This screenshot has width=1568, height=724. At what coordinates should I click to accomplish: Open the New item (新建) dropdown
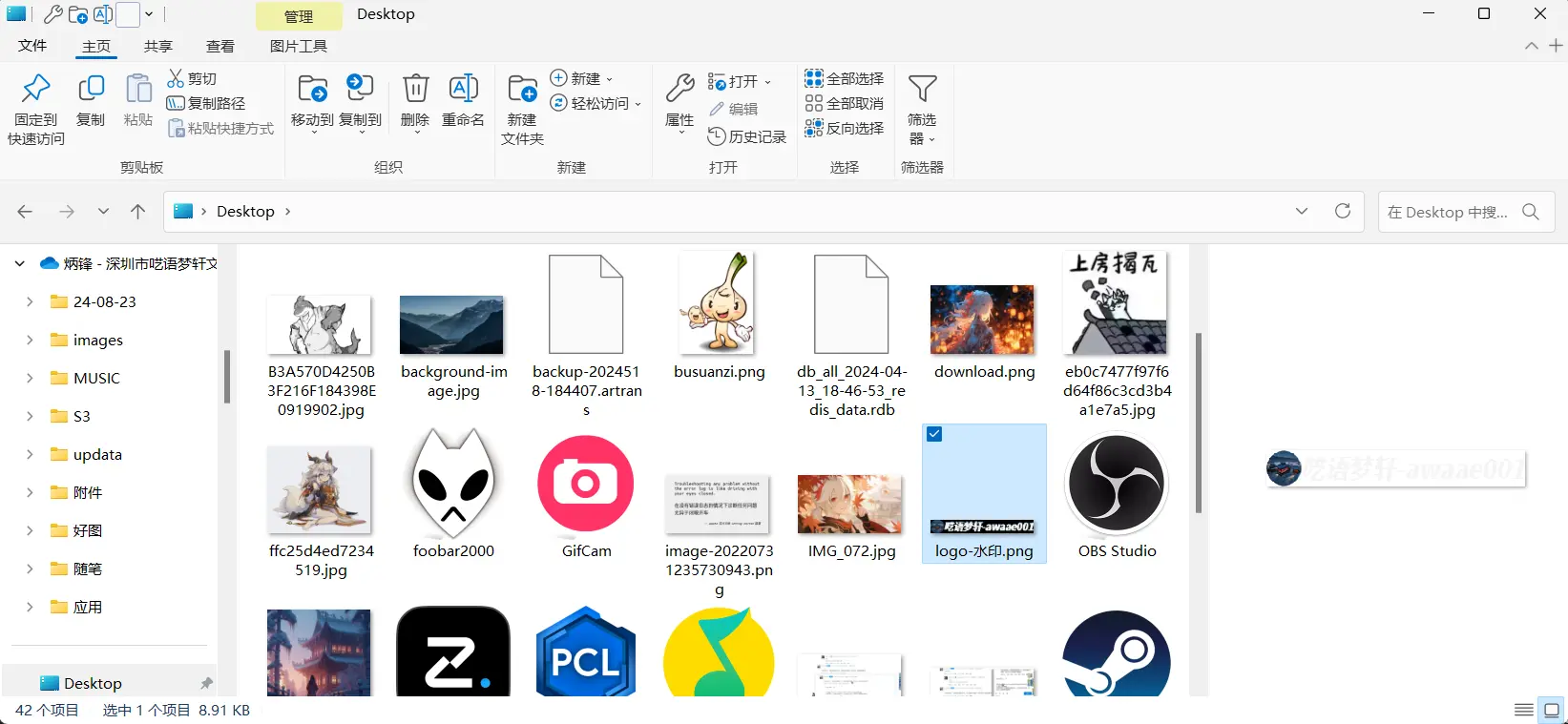point(582,78)
